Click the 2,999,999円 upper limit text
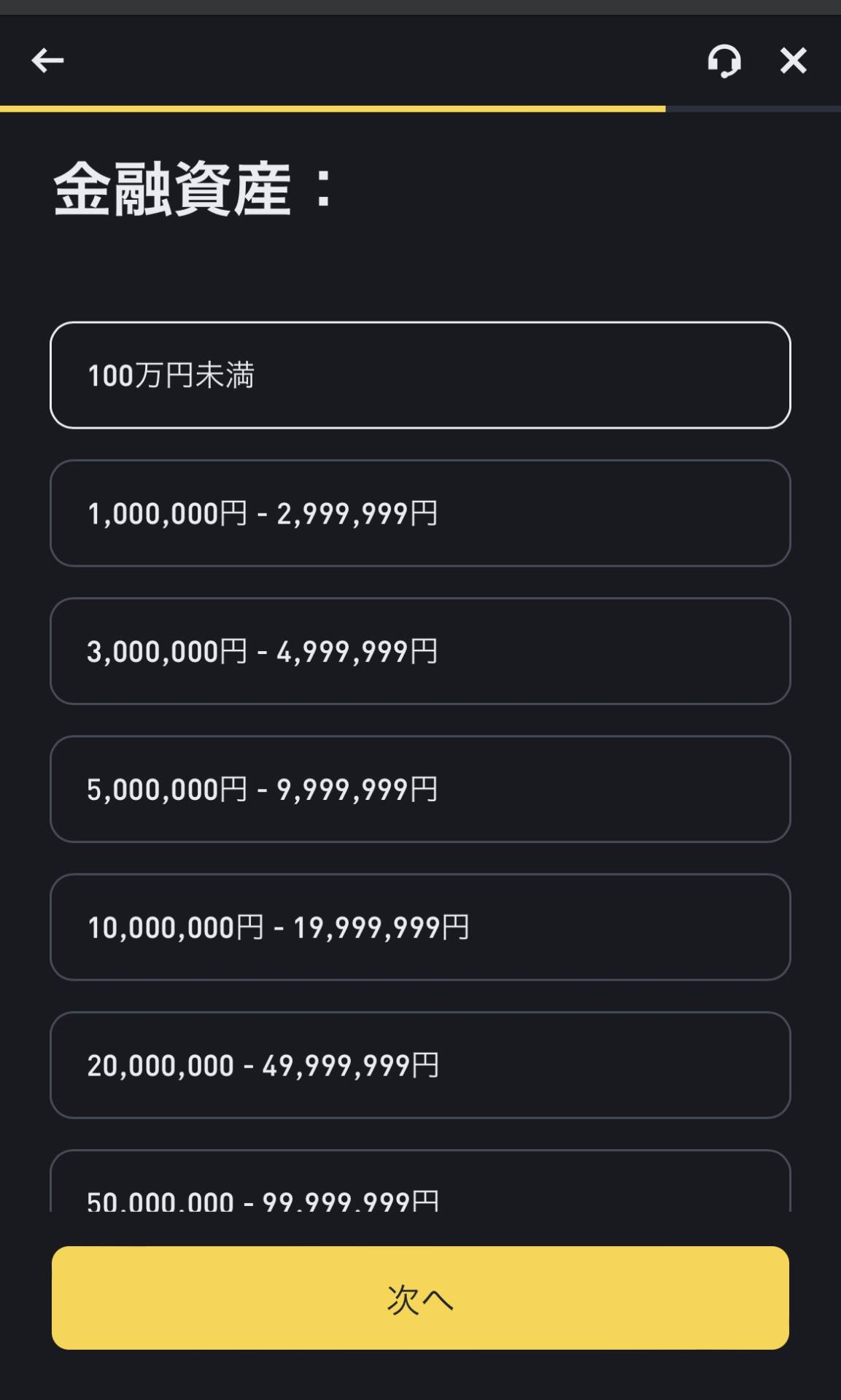The width and height of the screenshot is (841, 1400). [x=357, y=513]
